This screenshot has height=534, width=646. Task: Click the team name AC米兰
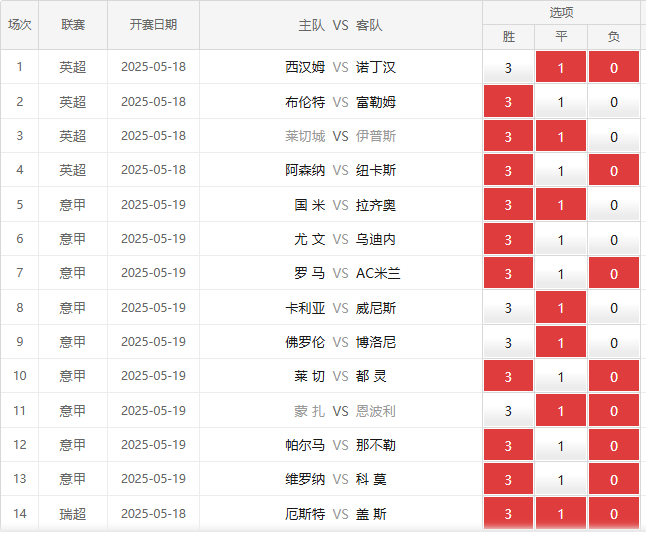point(378,273)
